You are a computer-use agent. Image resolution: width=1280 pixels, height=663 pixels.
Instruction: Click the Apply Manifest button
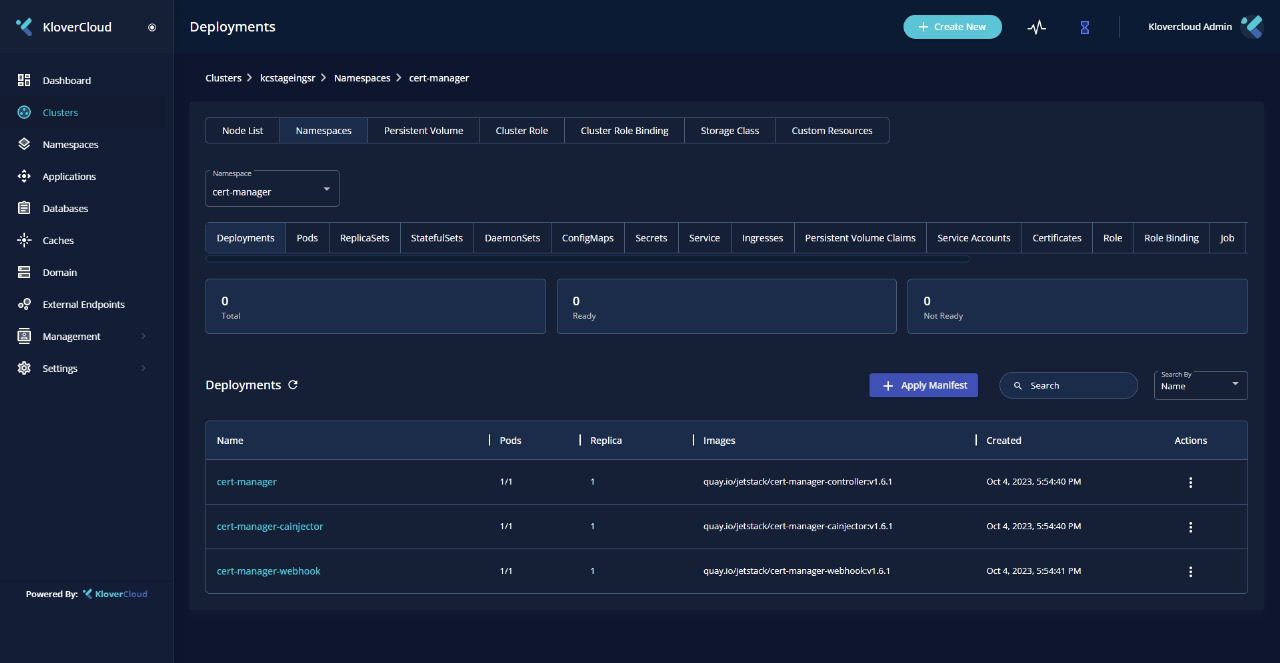(x=923, y=385)
